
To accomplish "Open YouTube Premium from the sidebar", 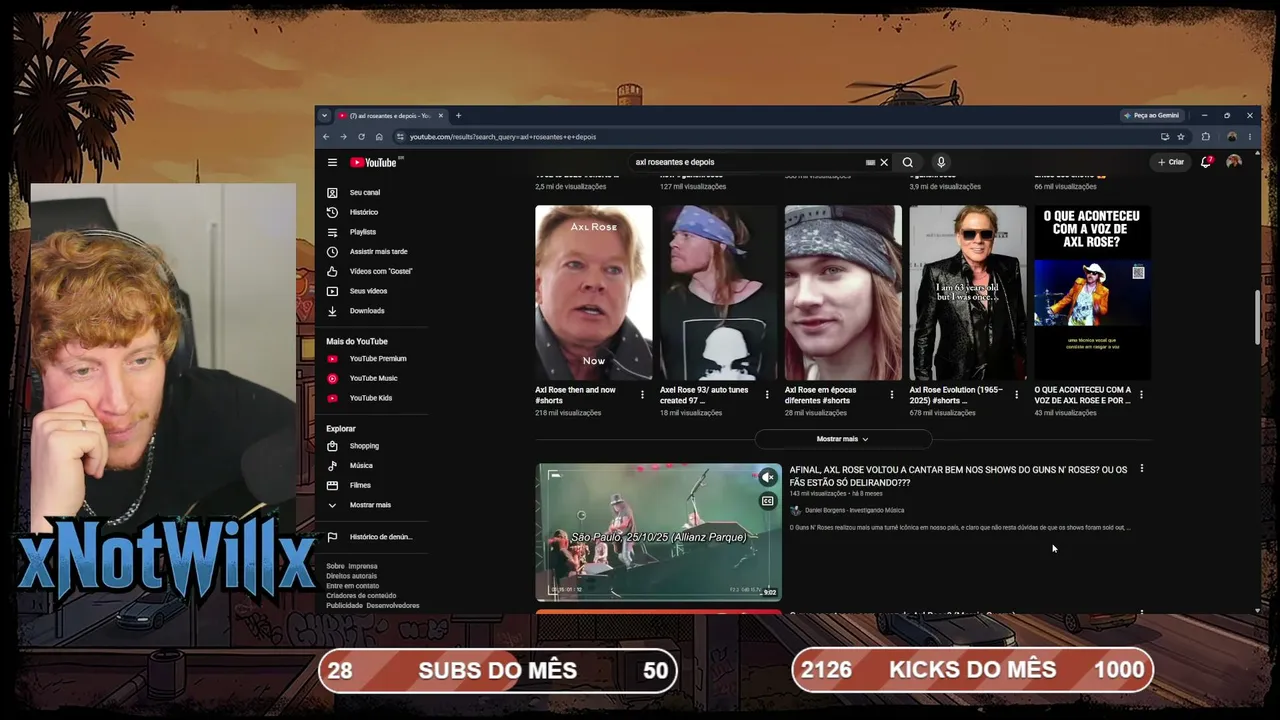I will (x=378, y=358).
